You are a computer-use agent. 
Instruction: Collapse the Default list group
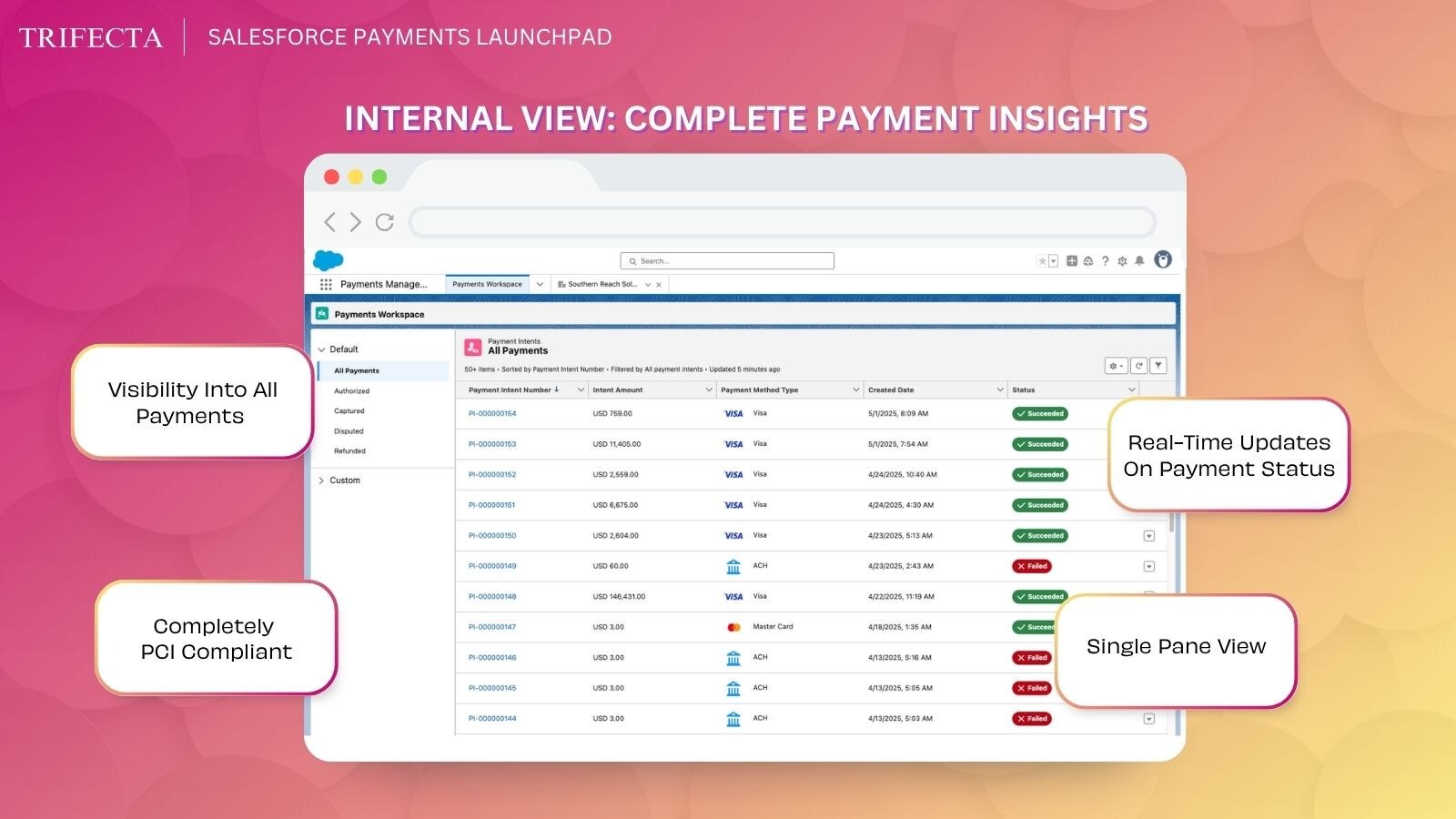coord(321,349)
